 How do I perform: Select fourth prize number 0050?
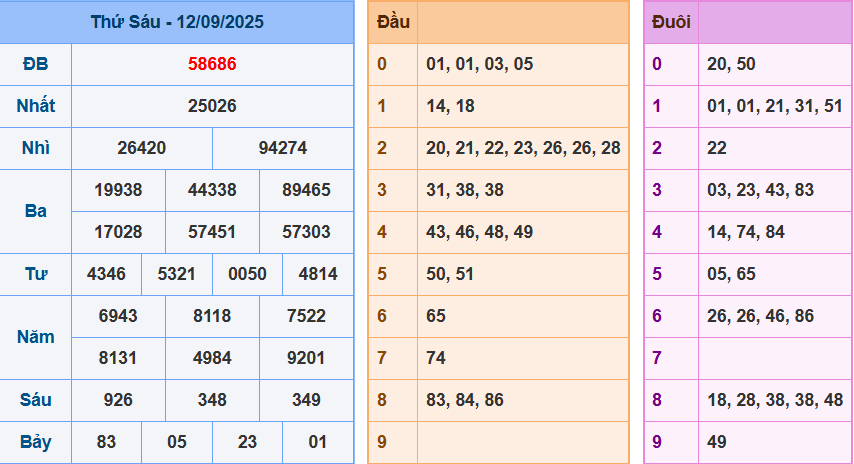[x=247, y=273]
